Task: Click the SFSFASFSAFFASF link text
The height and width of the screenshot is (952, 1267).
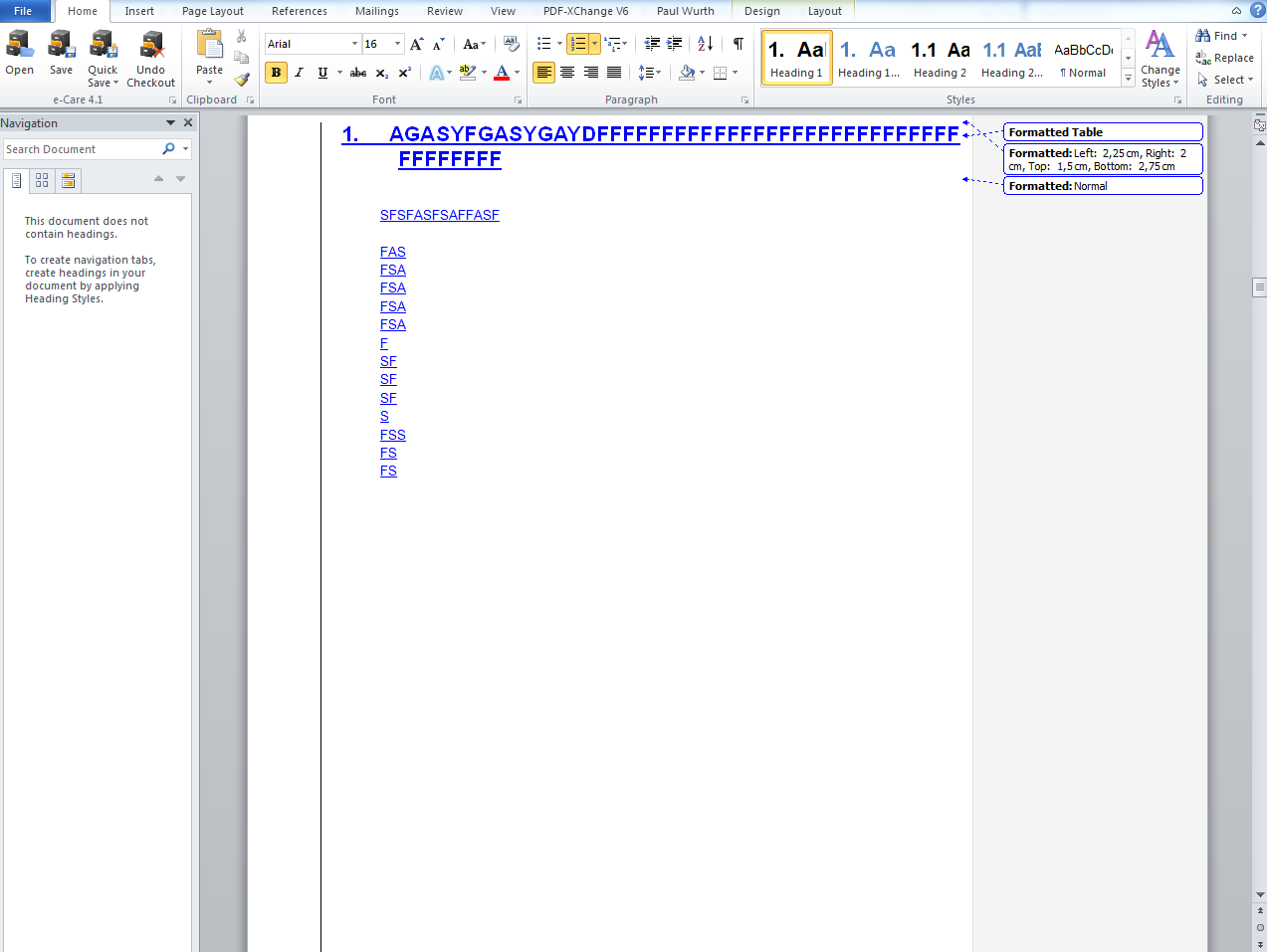Action: [x=440, y=215]
